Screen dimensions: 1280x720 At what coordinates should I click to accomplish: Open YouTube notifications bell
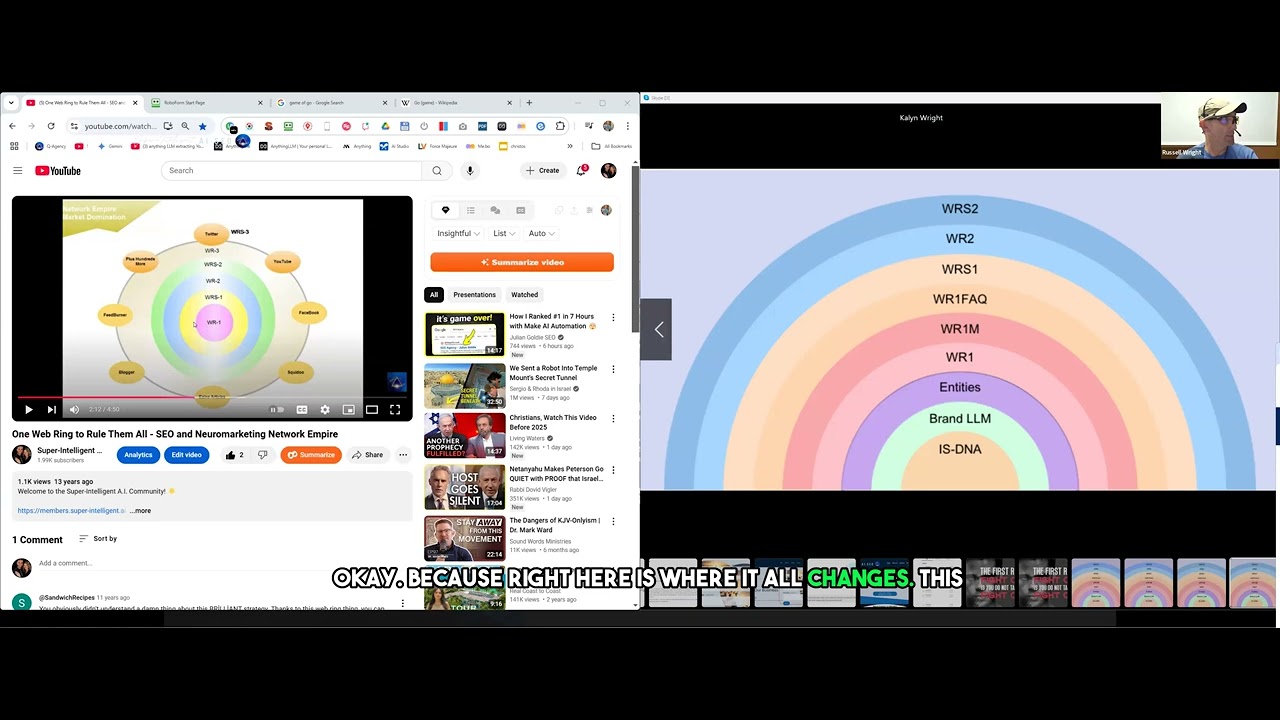[581, 171]
